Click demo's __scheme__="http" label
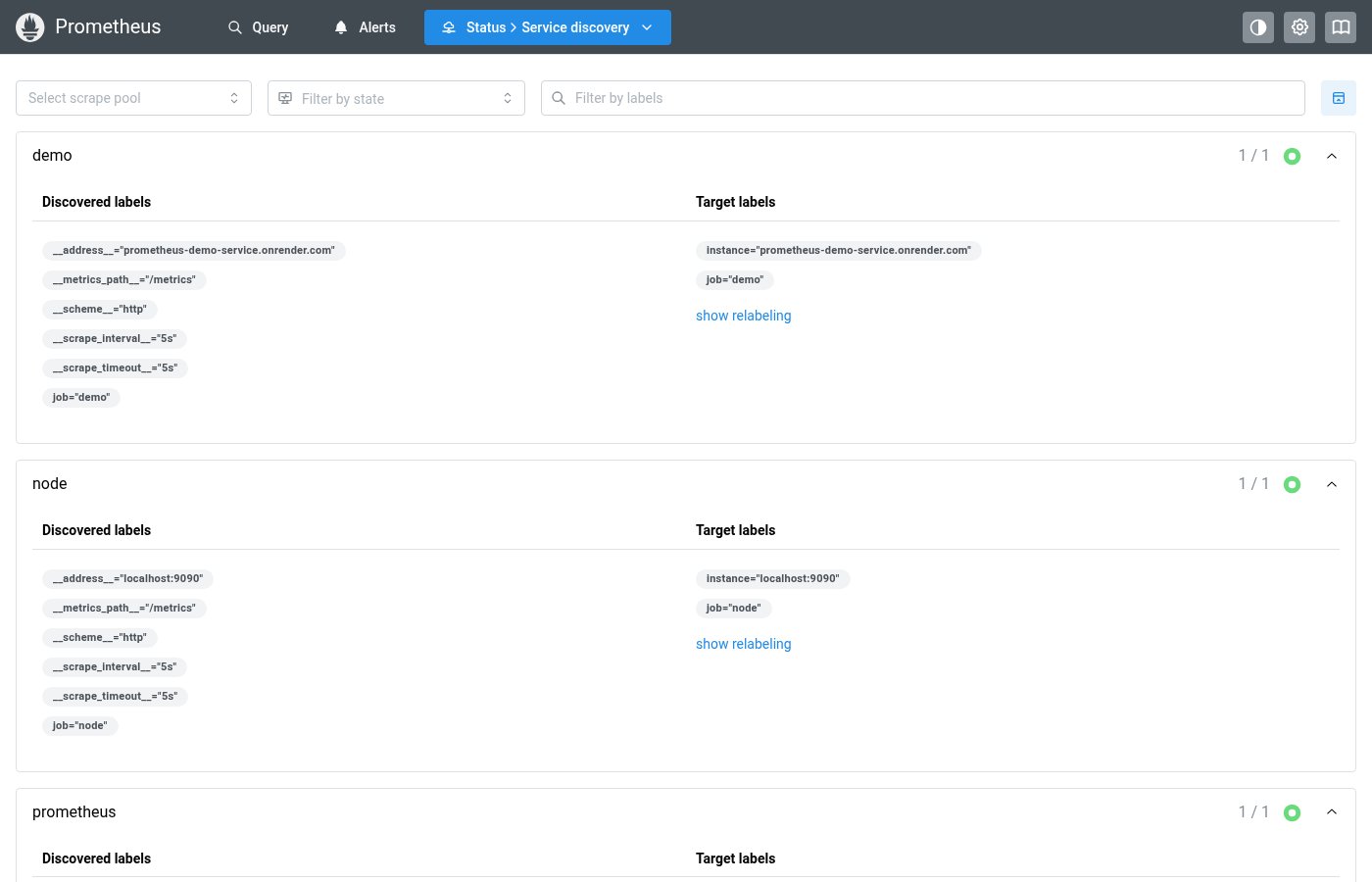1372x882 pixels. pos(100,310)
